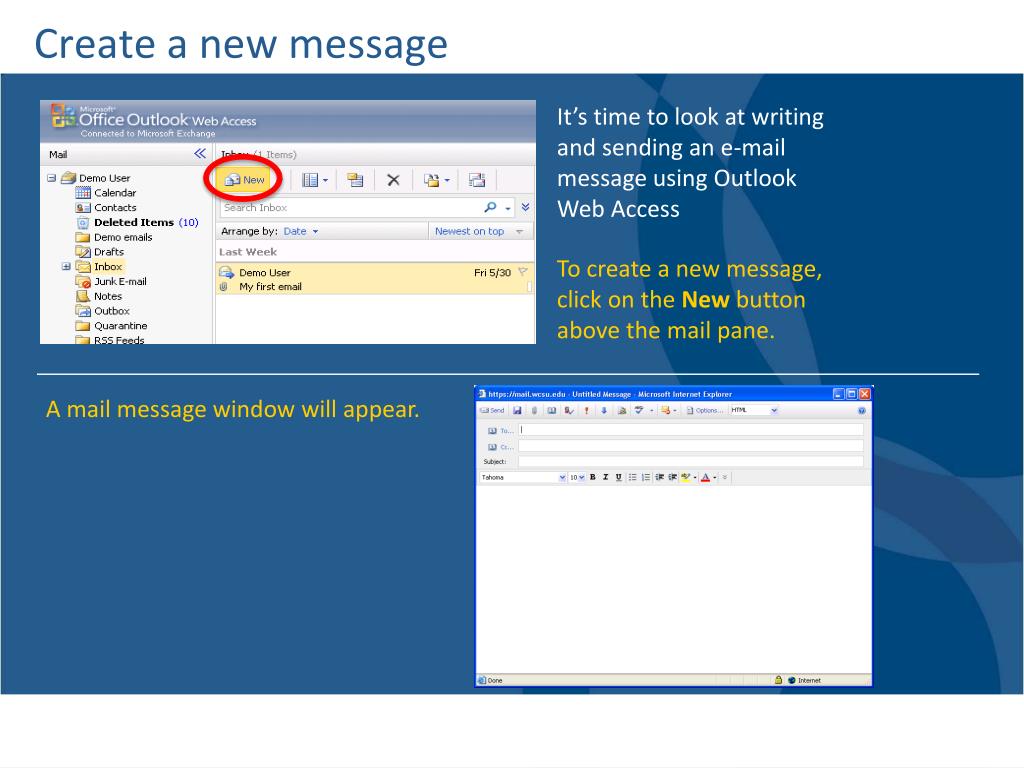Viewport: 1024px width, 768px height.
Task: Click the flag icon on Demo User email
Action: pos(522,272)
